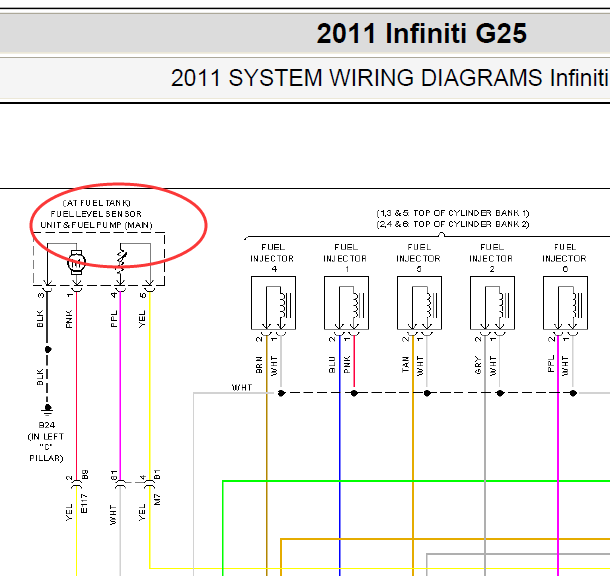
Task: Click the Fuel Injector 1 coil box
Action: click(x=346, y=303)
